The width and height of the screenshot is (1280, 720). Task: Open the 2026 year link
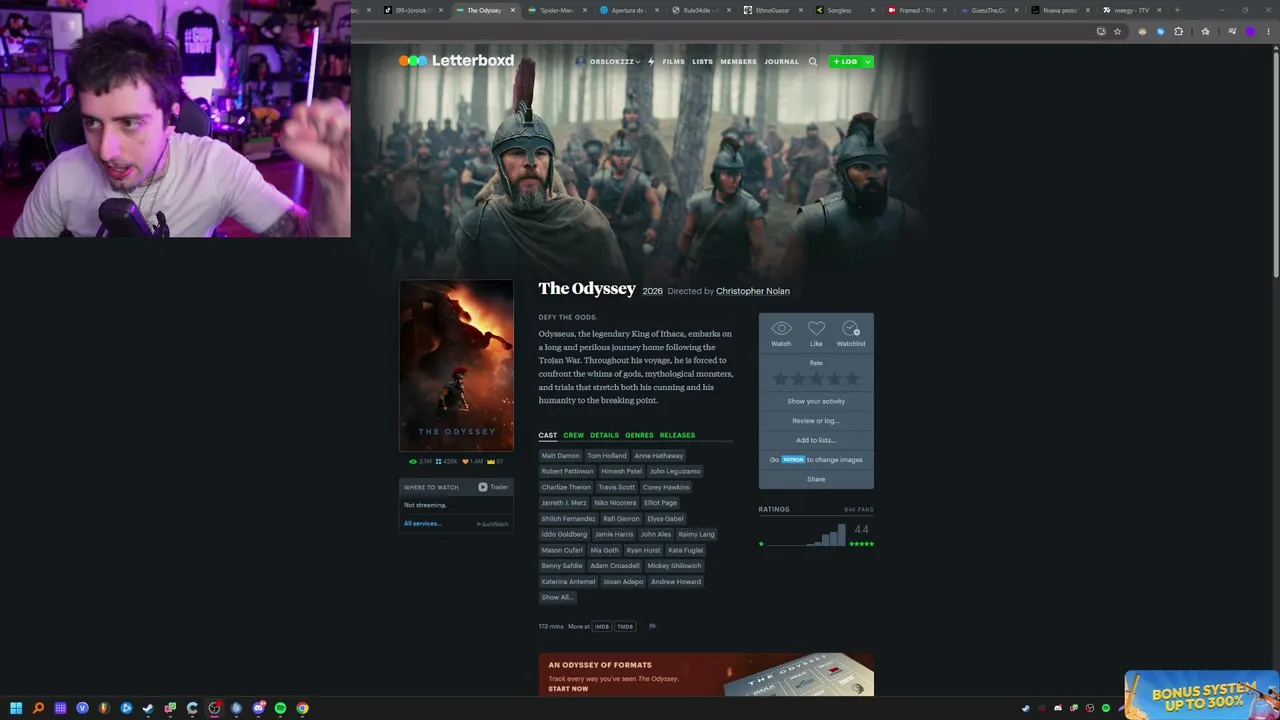tap(652, 291)
